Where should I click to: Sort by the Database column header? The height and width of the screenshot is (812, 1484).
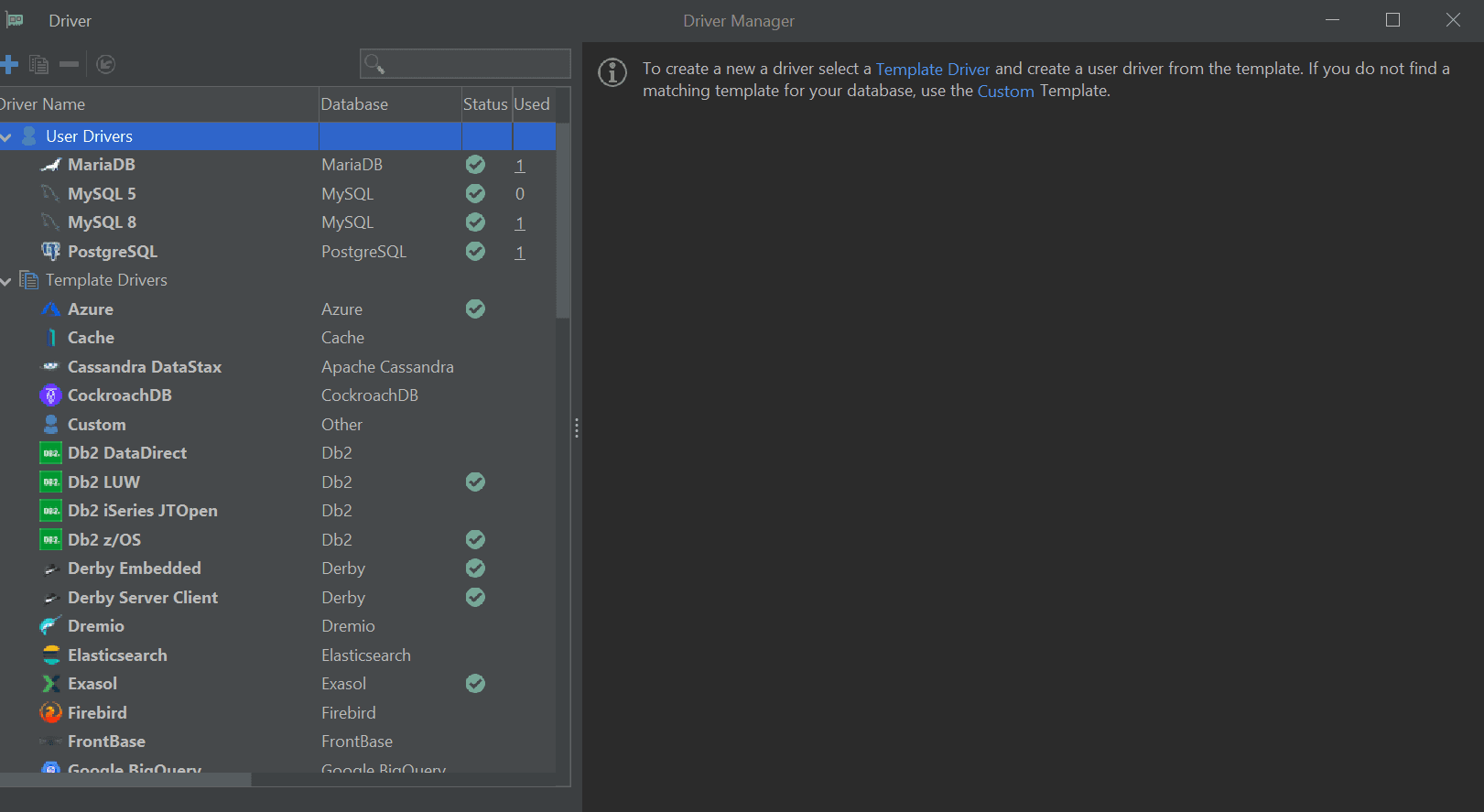click(x=354, y=104)
